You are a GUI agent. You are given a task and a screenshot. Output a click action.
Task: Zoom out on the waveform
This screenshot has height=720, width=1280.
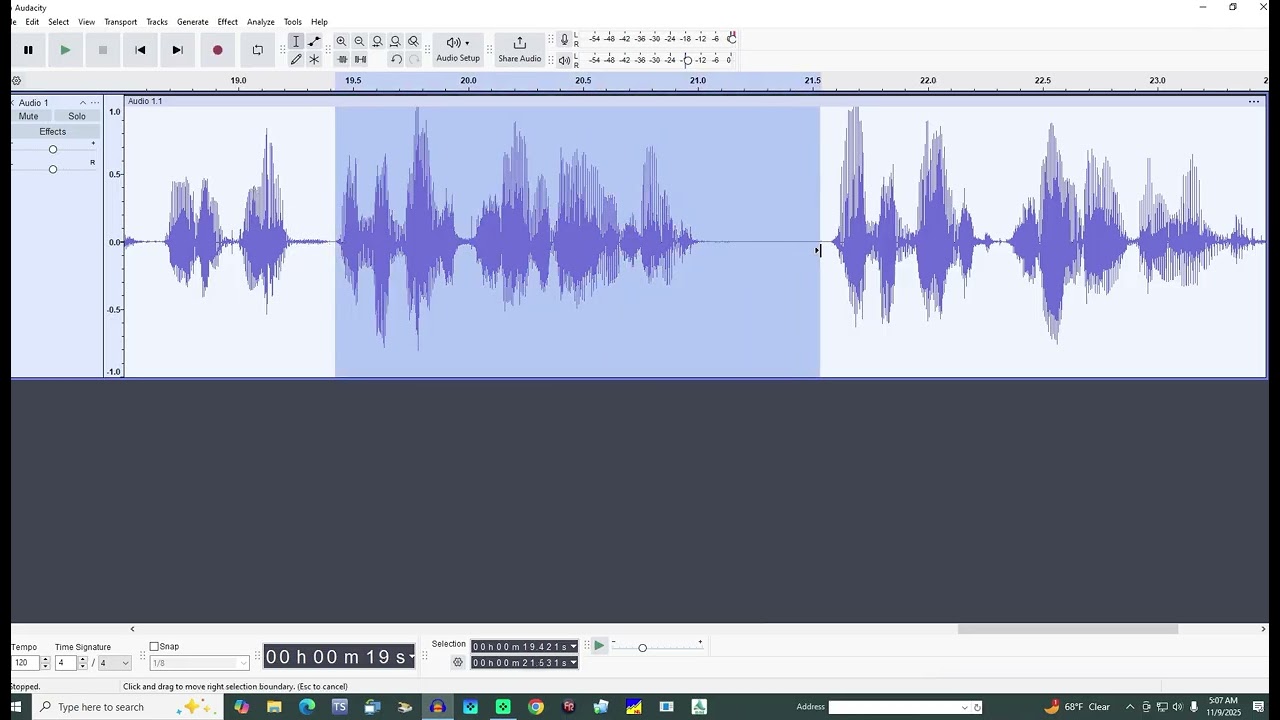[359, 41]
